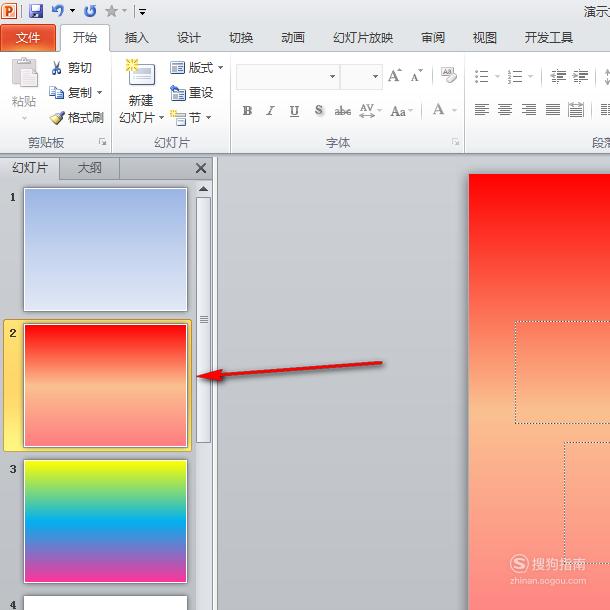
Task: Toggle align text left
Action: [x=482, y=110]
